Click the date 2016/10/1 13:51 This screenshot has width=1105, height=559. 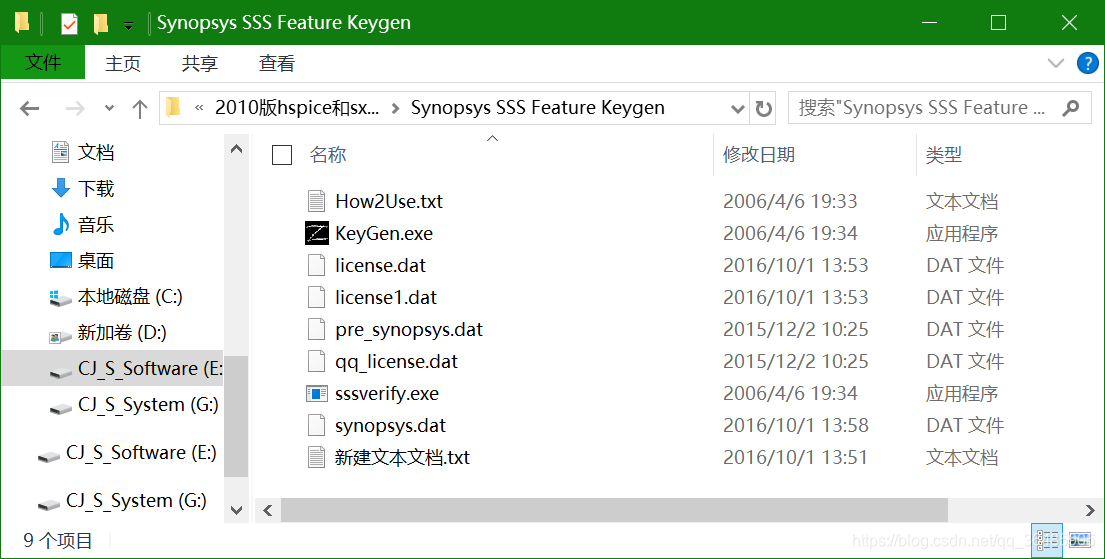[795, 457]
